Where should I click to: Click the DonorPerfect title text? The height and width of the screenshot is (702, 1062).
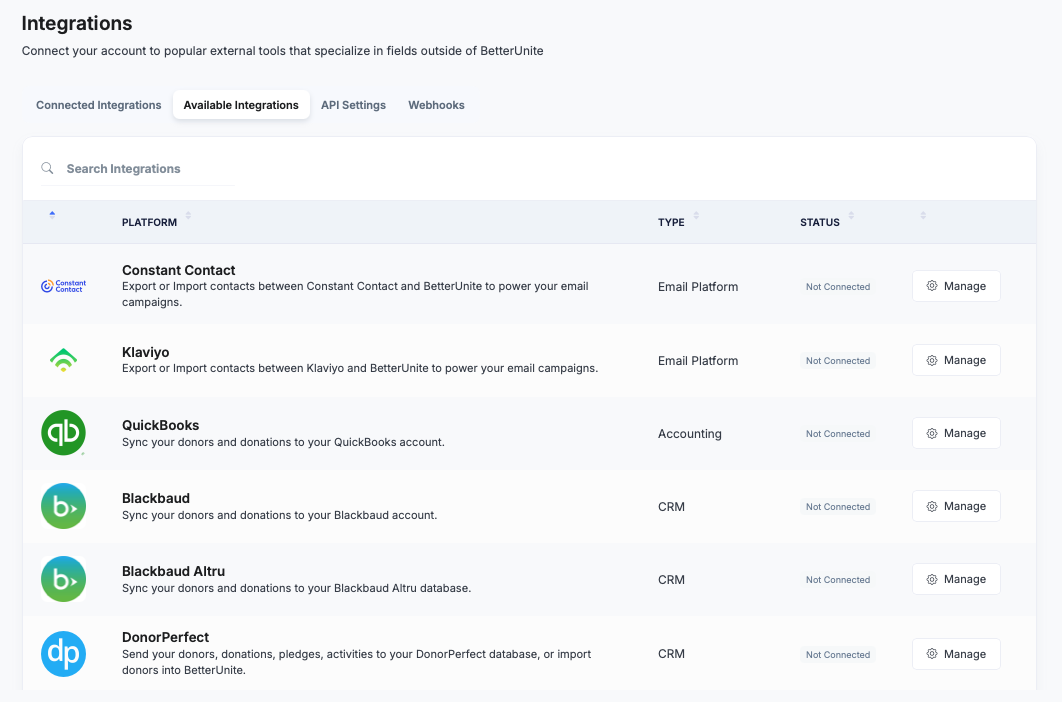[x=165, y=637]
